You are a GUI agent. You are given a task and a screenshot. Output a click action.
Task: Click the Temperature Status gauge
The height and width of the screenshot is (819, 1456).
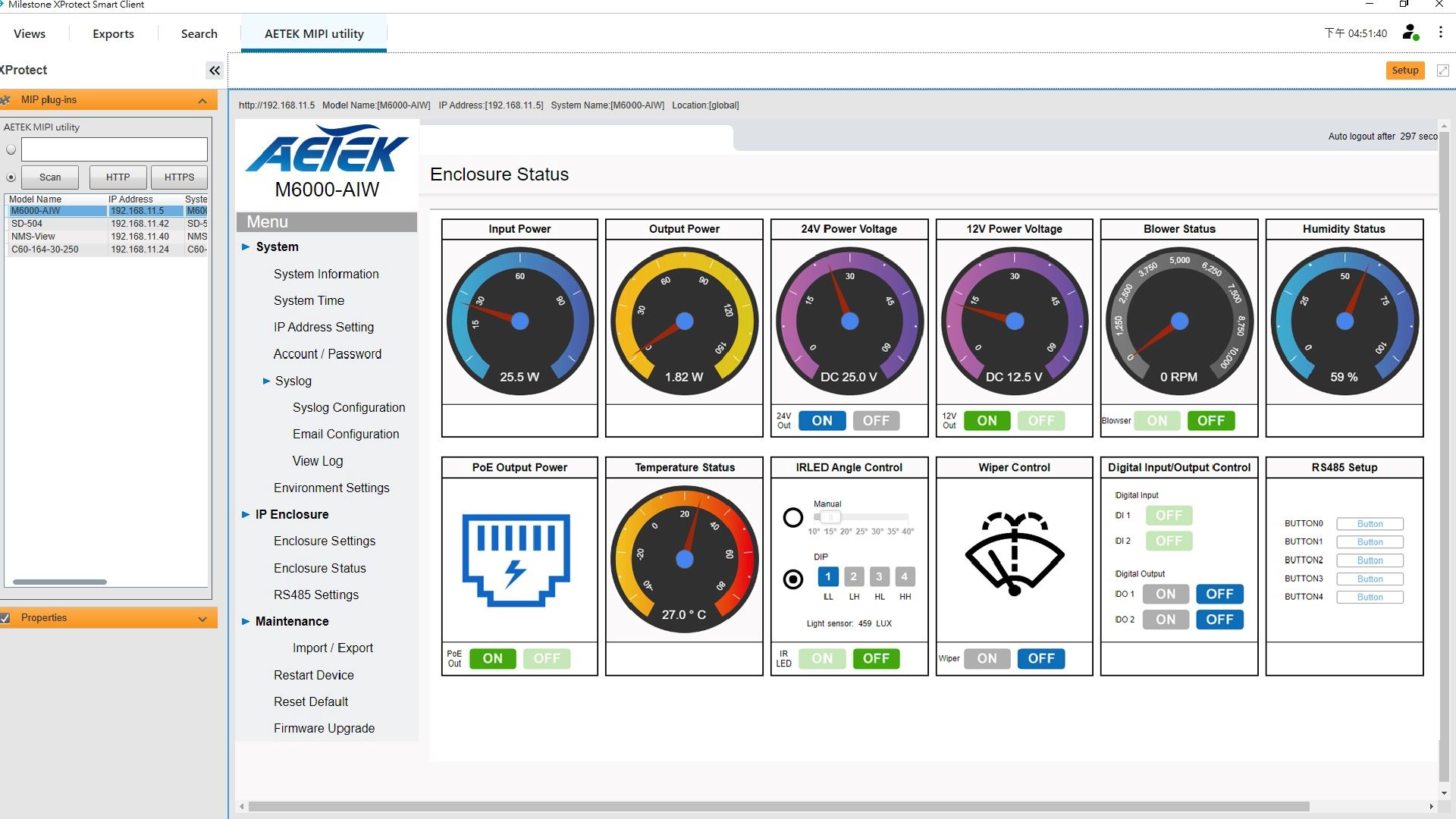[684, 559]
